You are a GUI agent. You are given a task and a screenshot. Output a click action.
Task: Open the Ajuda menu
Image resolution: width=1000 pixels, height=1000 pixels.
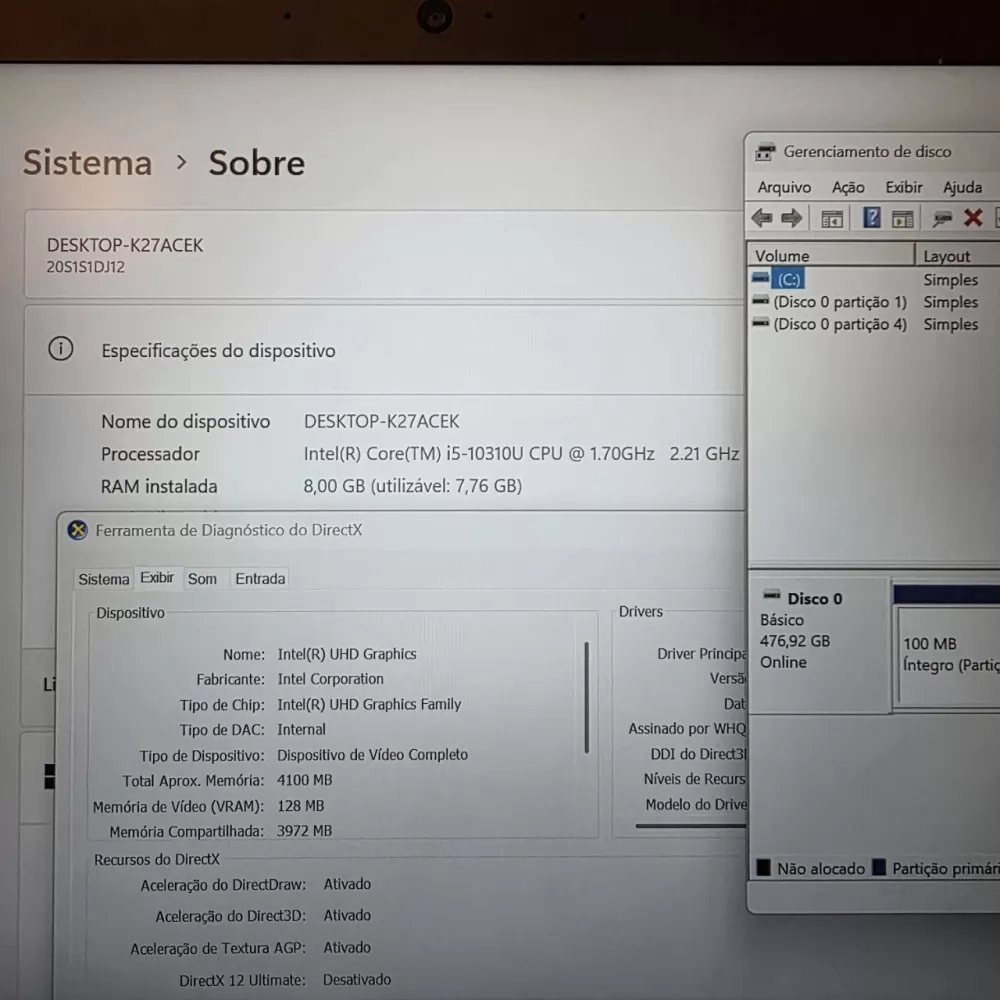[x=962, y=187]
